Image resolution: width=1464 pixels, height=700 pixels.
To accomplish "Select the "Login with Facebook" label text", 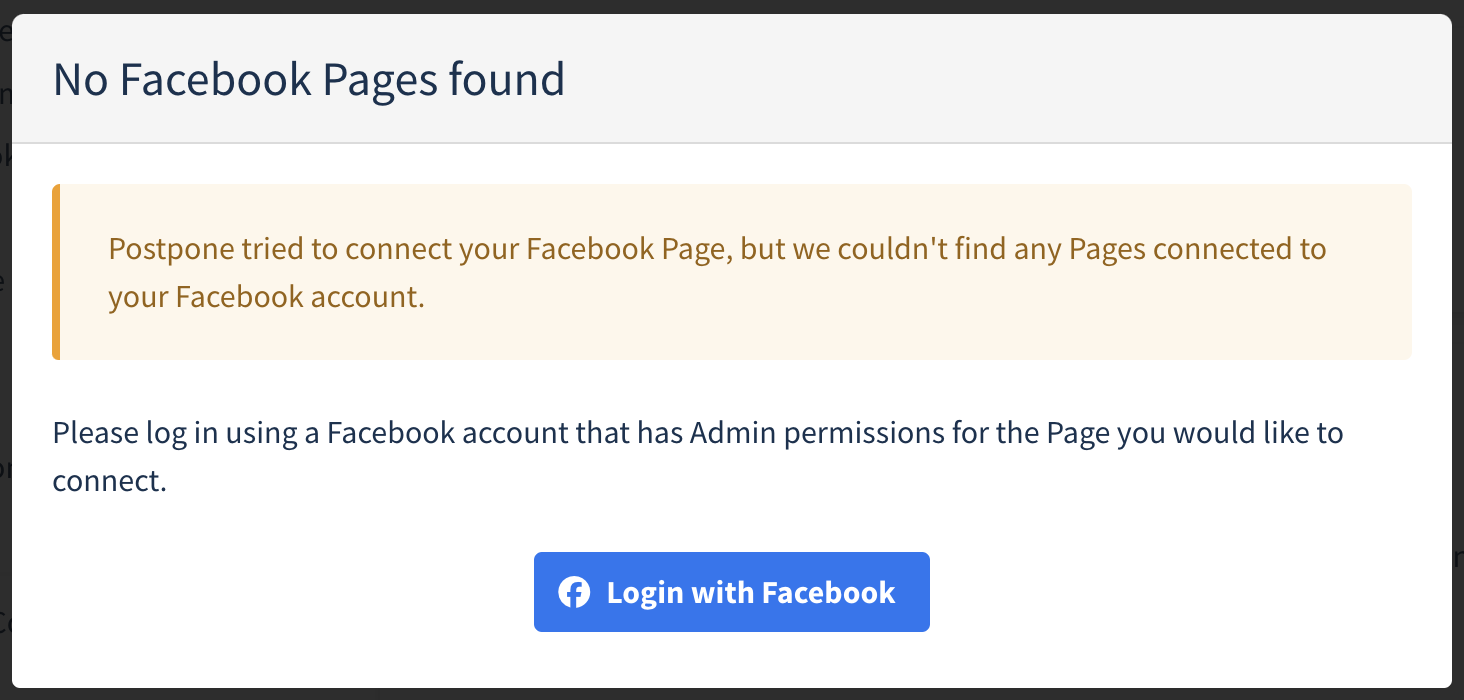I will pos(750,592).
